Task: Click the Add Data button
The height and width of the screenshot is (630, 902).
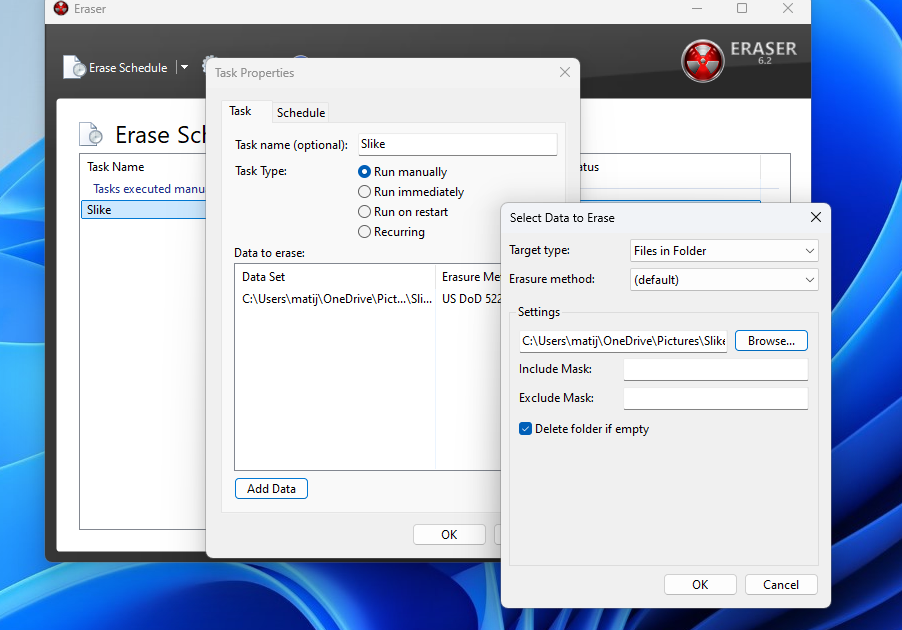Action: [271, 489]
